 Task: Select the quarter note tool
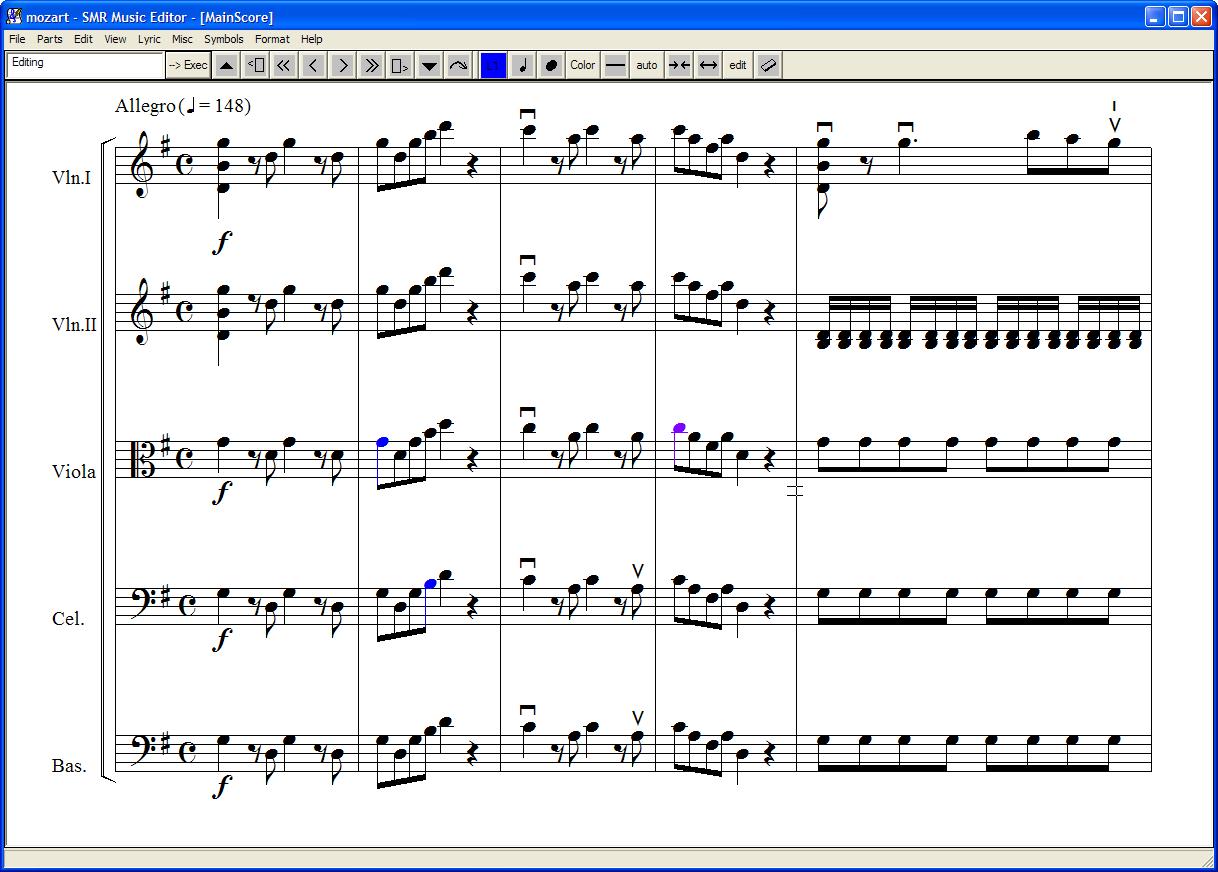click(x=522, y=65)
